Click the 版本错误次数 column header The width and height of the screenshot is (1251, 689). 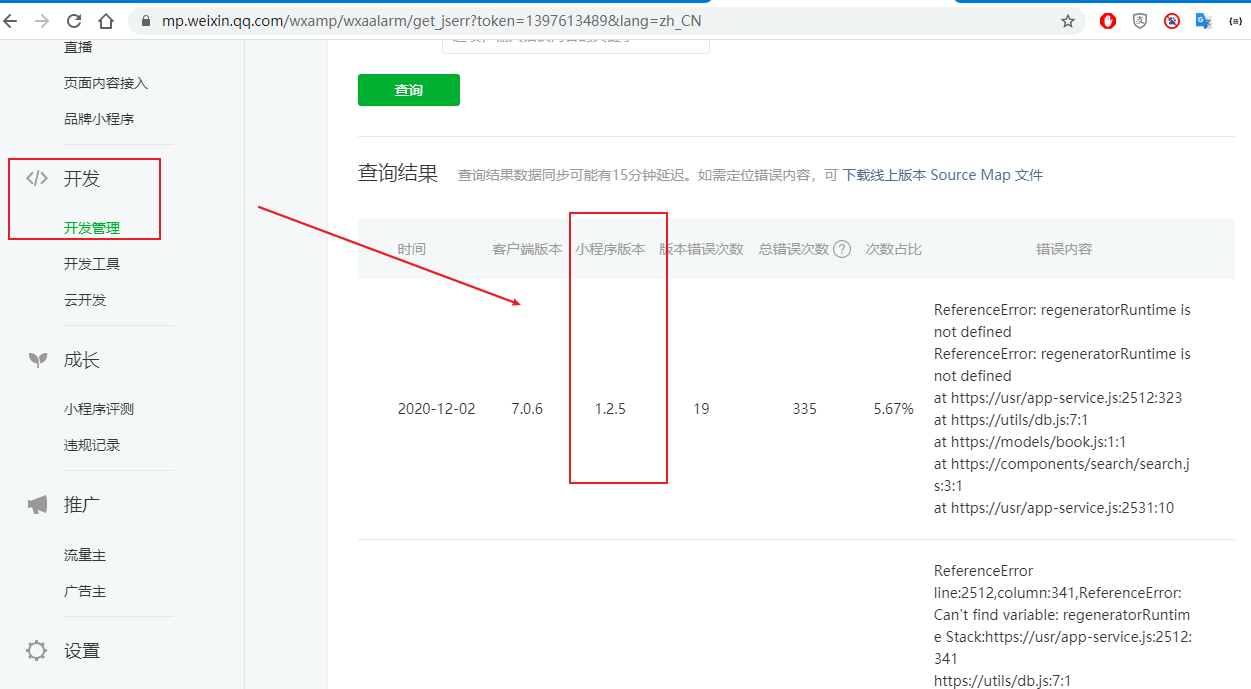pyautogui.click(x=701, y=249)
